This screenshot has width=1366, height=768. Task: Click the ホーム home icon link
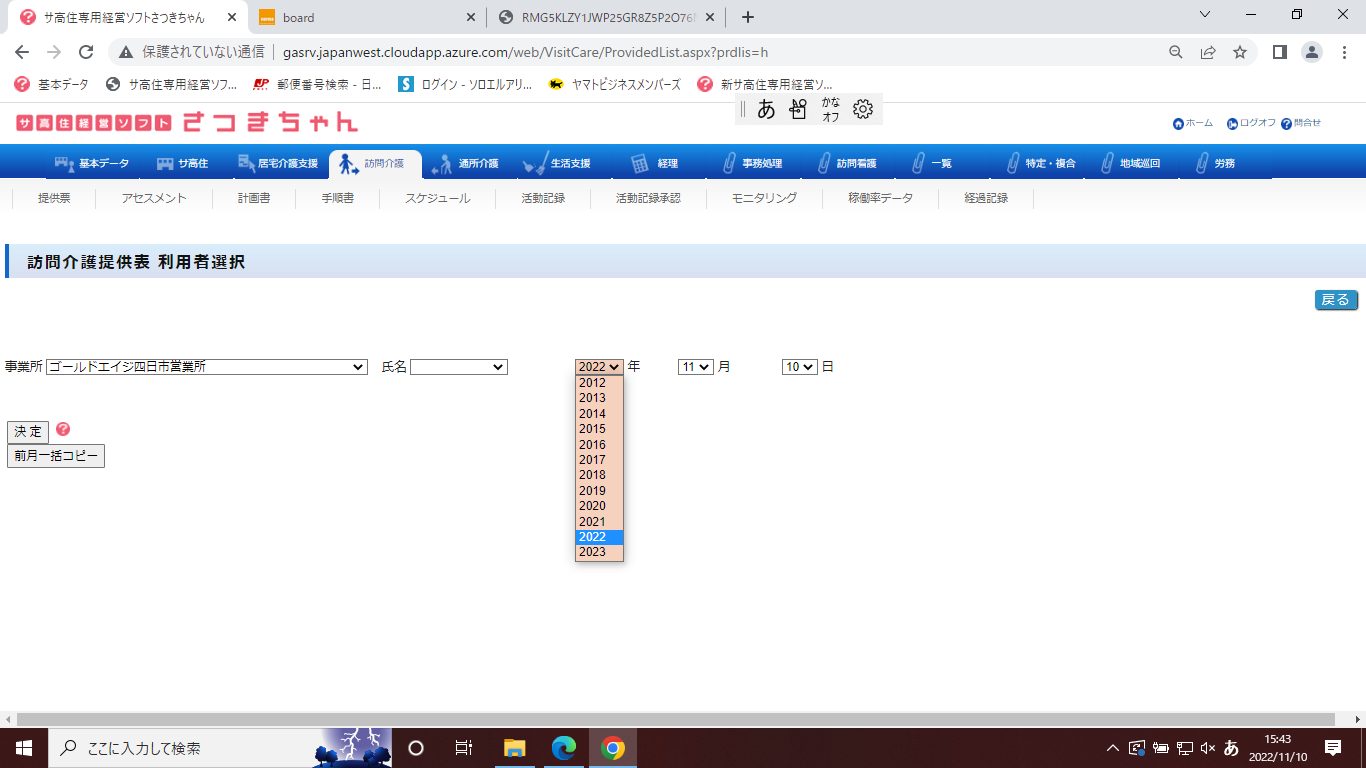[1179, 123]
